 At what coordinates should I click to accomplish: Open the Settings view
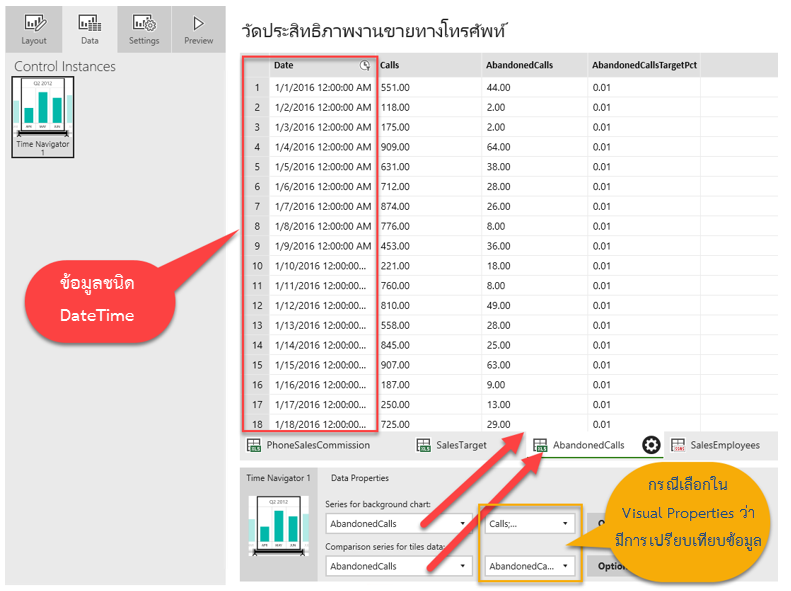click(143, 29)
